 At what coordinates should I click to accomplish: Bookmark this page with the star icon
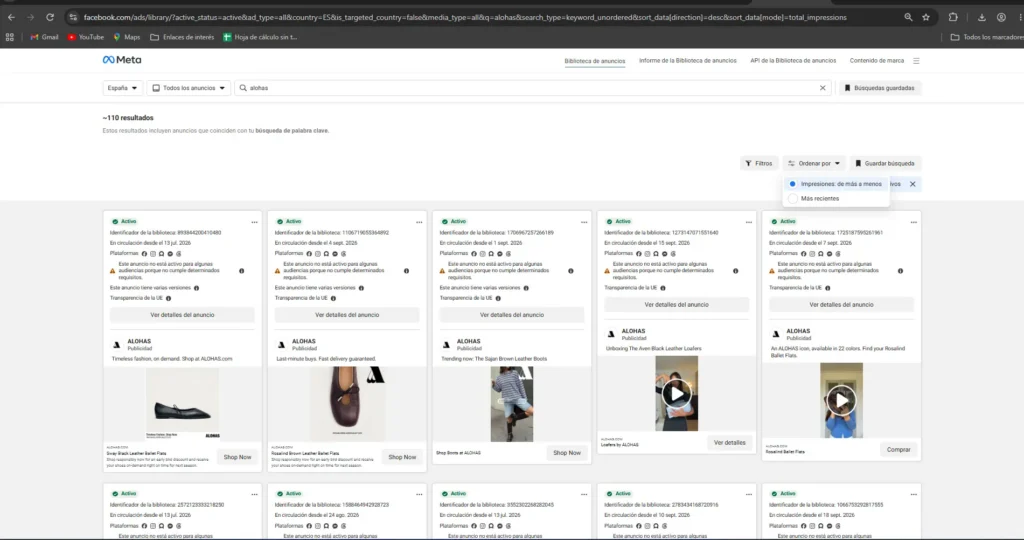(x=925, y=18)
